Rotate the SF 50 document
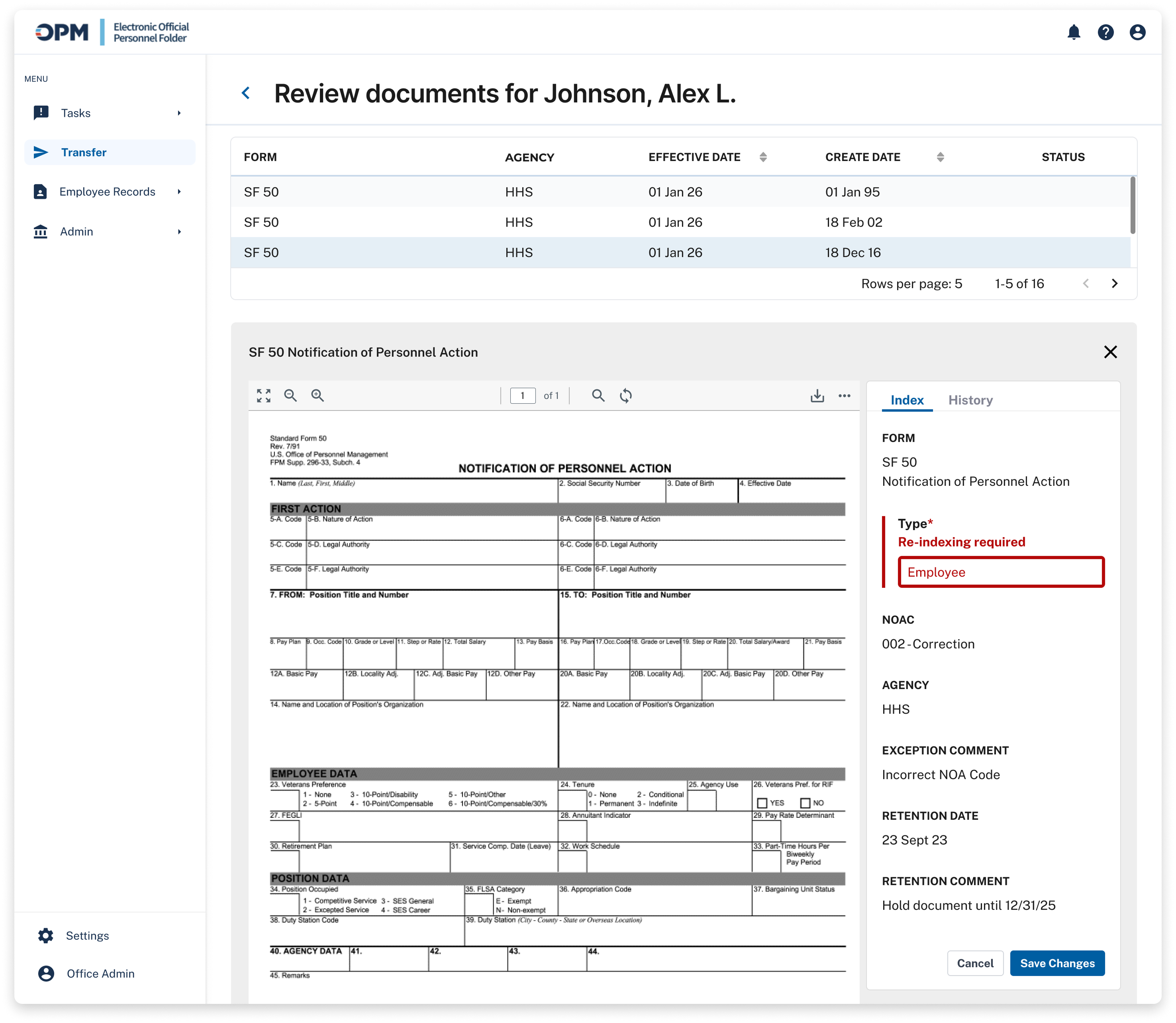 click(x=626, y=396)
